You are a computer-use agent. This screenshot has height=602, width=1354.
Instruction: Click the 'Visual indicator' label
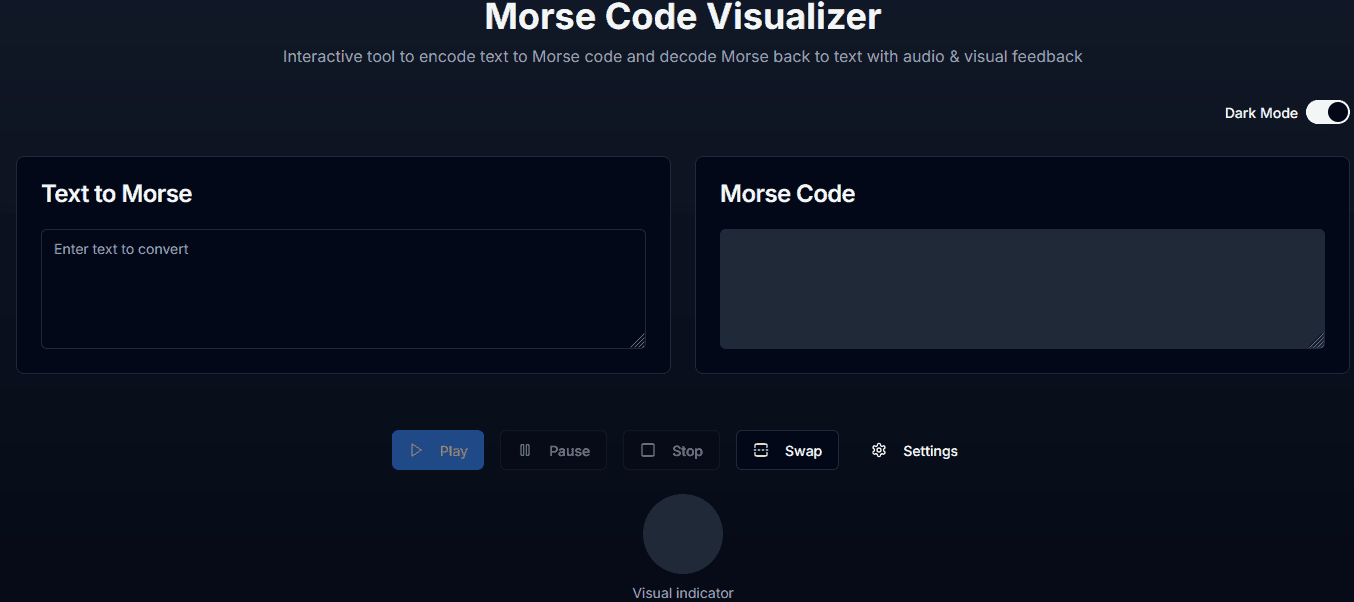click(683, 592)
